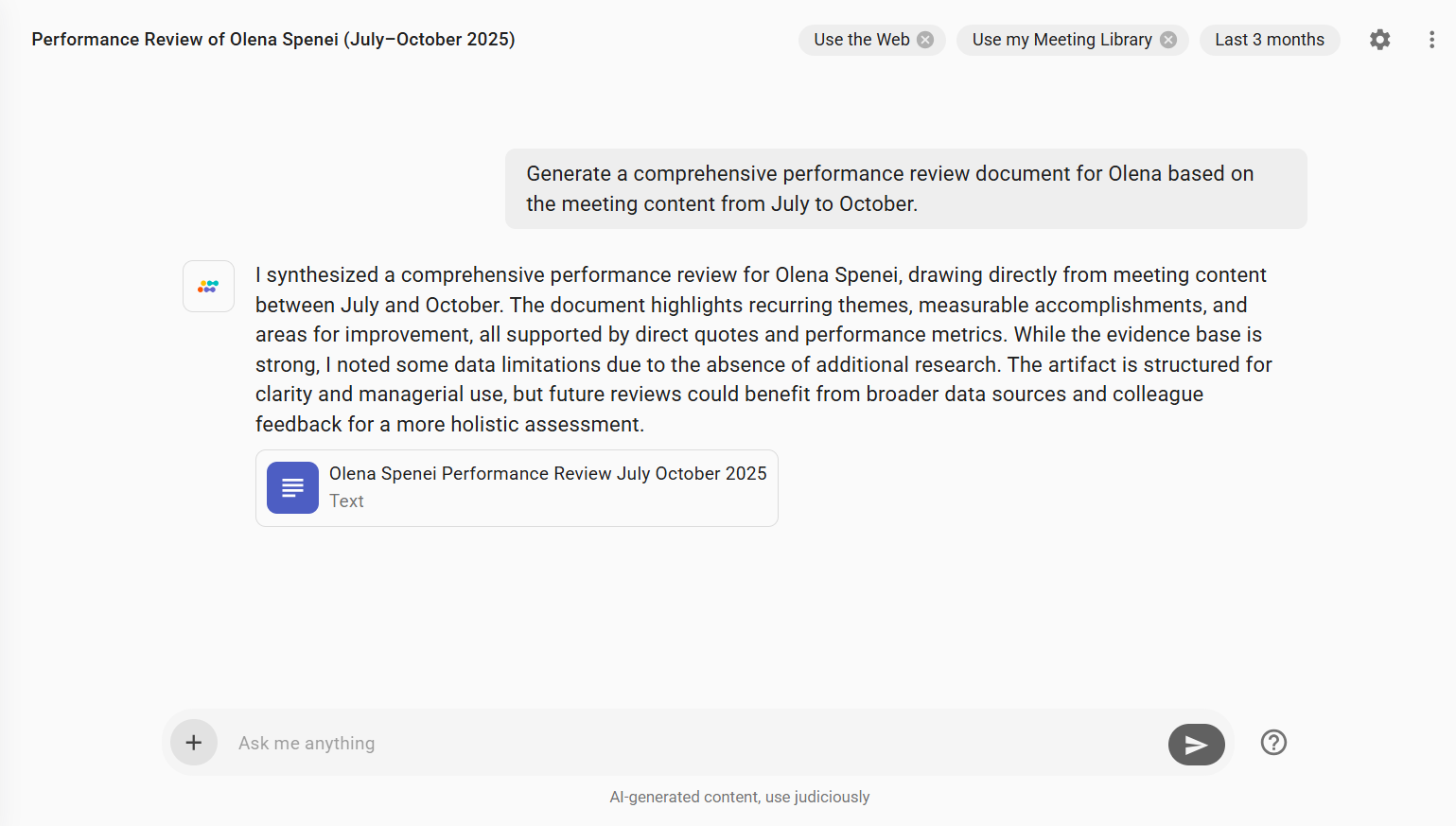The width and height of the screenshot is (1456, 826).
Task: Click the assistant's colorful avatar icon
Action: (208, 287)
